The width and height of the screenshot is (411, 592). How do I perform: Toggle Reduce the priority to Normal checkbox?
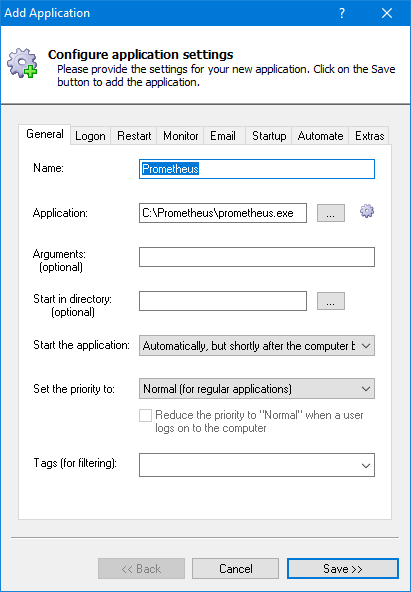click(145, 415)
